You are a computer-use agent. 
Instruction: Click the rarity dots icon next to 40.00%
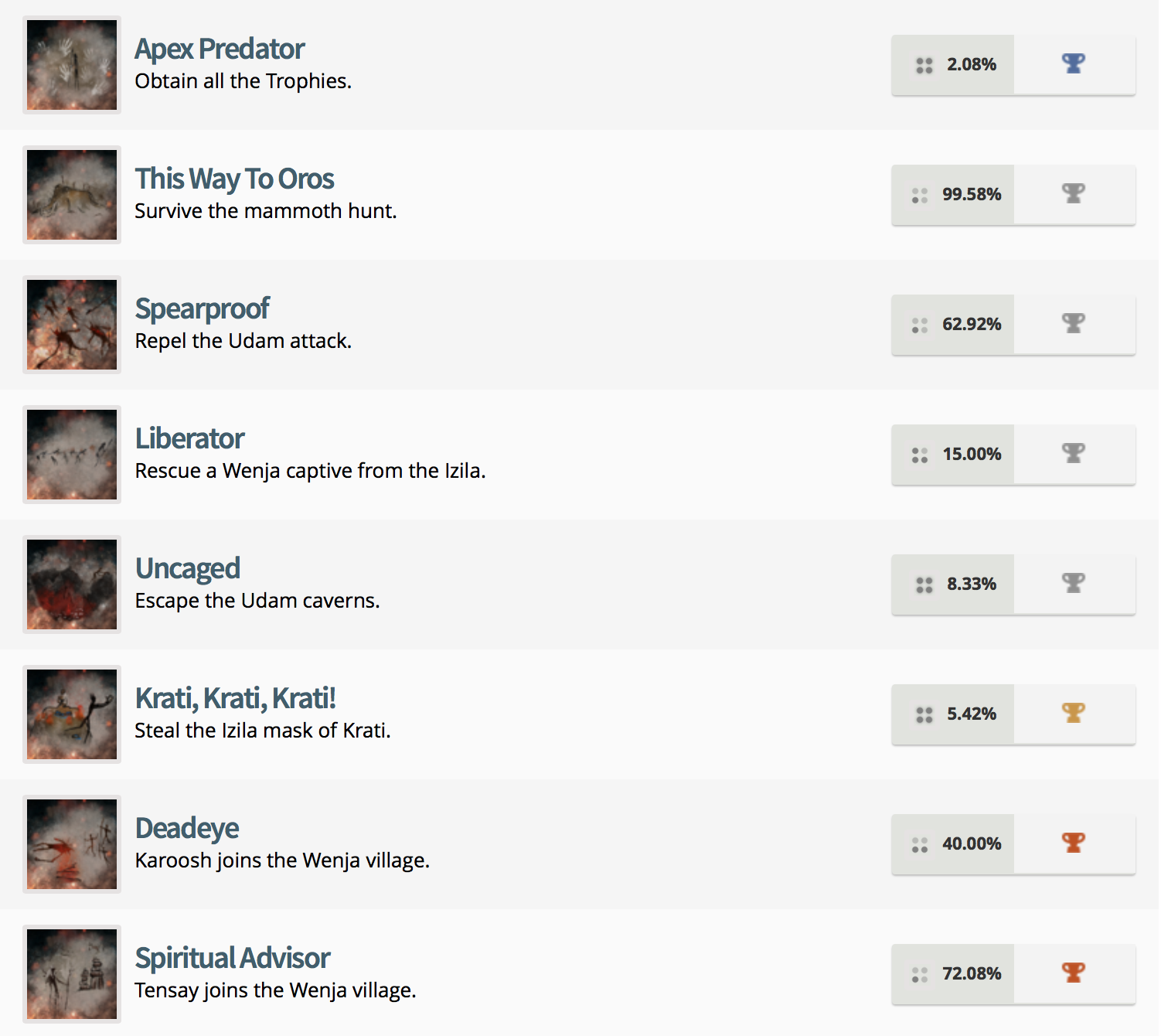(x=919, y=843)
